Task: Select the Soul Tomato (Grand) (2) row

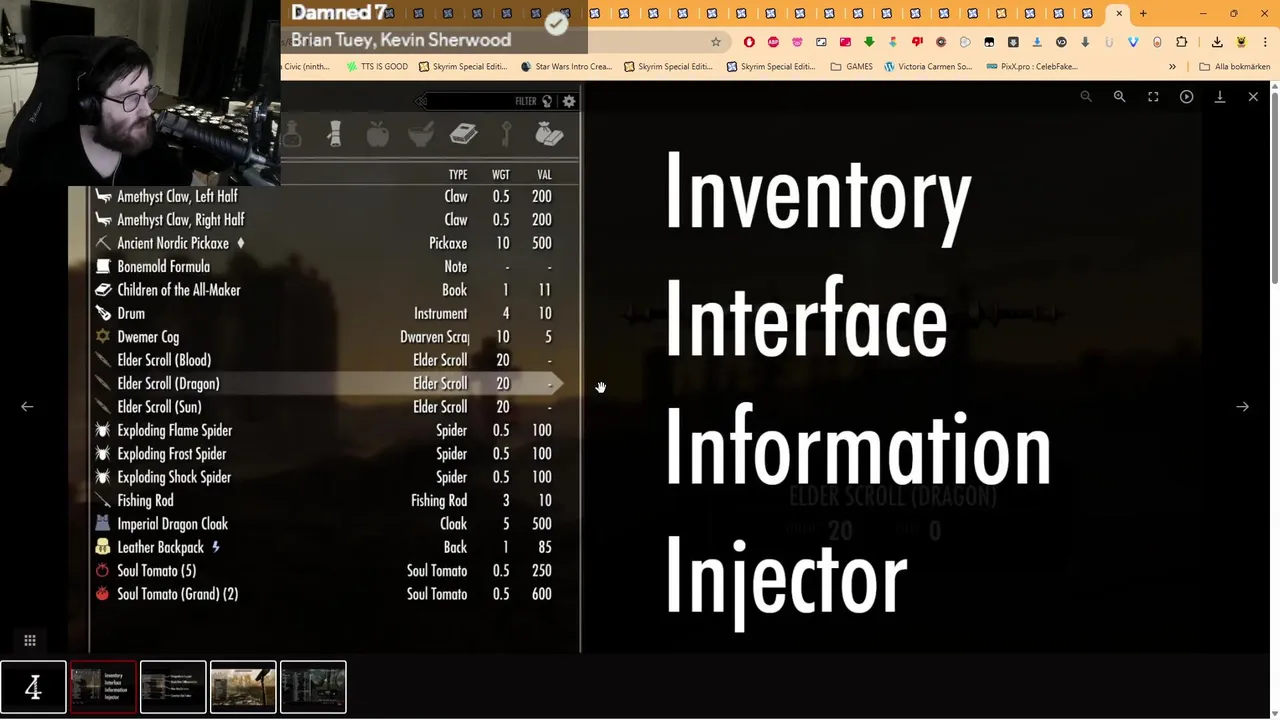Action: (326, 594)
